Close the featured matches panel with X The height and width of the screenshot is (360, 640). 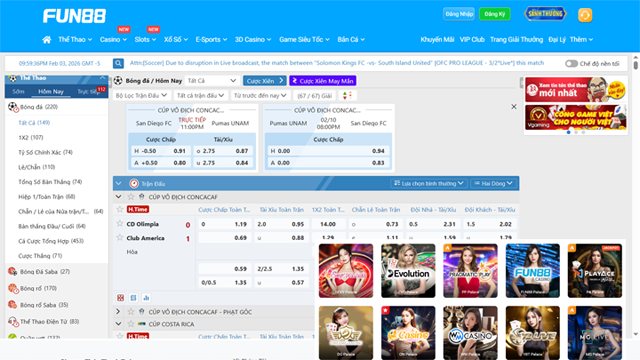(514, 107)
